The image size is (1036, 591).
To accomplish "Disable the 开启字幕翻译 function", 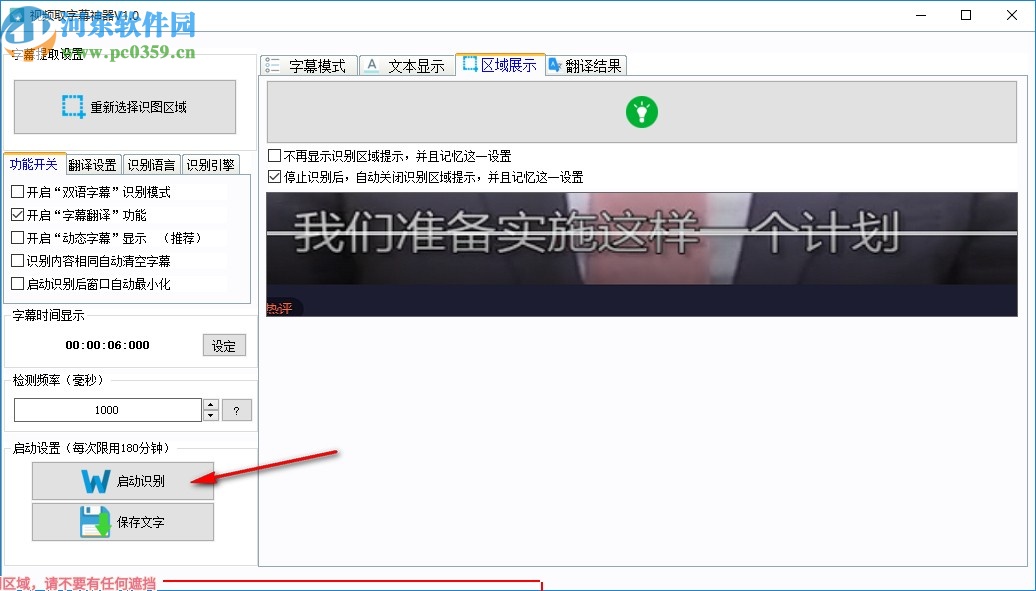I will pos(17,214).
